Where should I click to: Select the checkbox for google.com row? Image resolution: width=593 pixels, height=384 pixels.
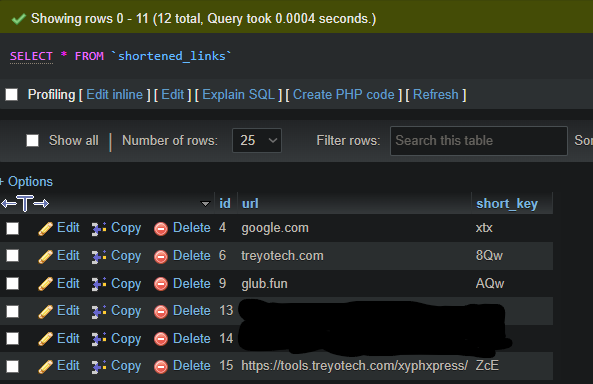pyautogui.click(x=12, y=228)
